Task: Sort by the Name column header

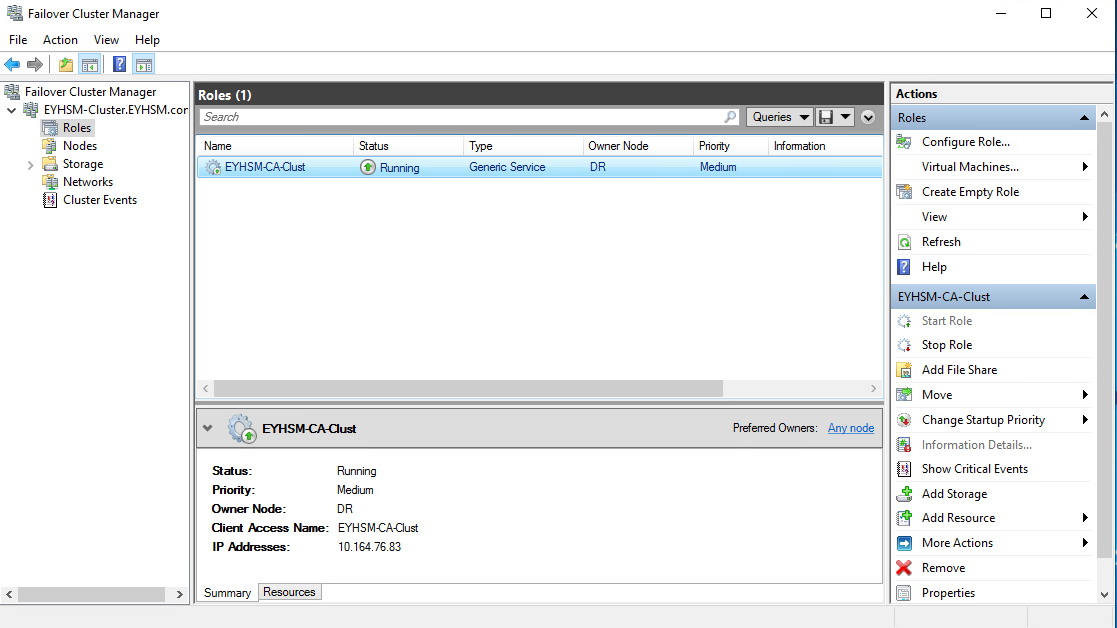Action: coord(275,146)
